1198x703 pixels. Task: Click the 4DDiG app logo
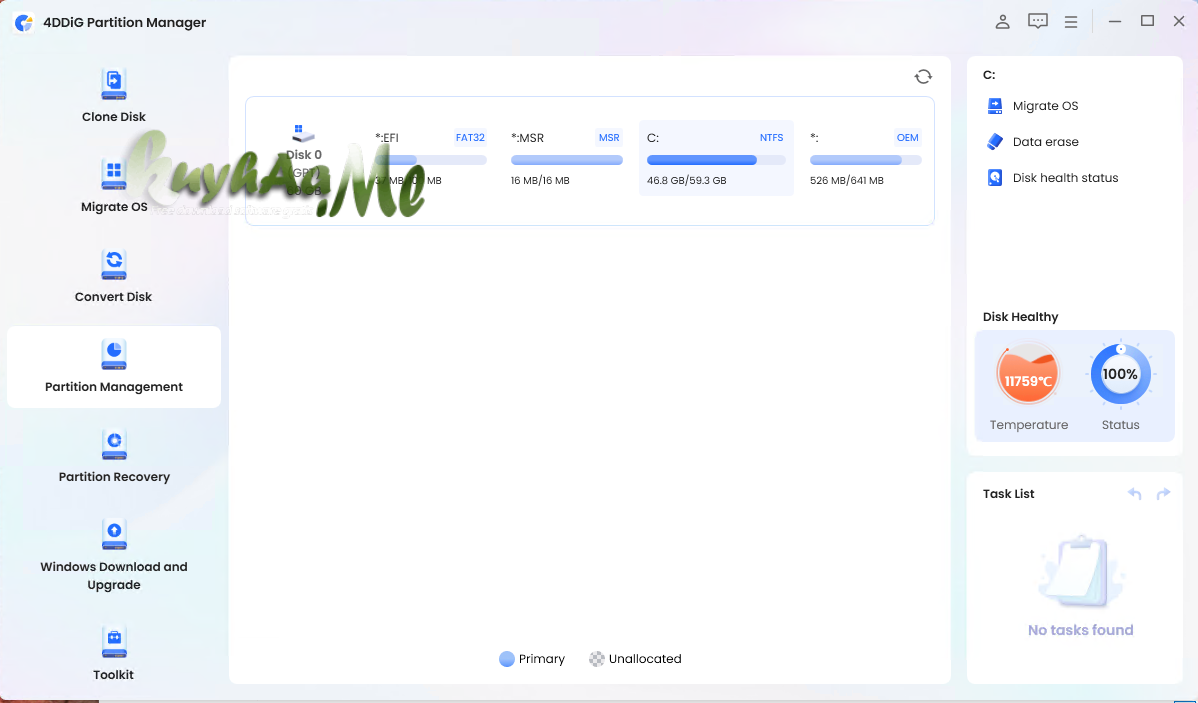tap(24, 23)
